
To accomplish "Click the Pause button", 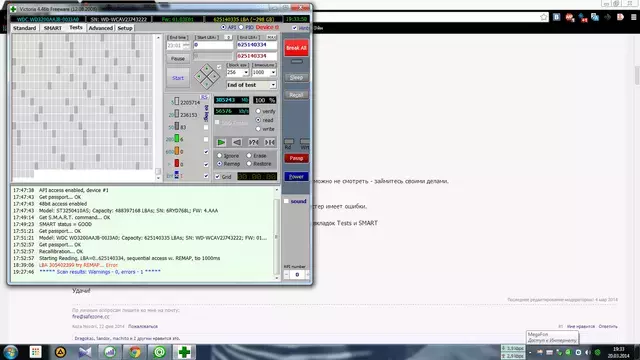I will [178, 58].
